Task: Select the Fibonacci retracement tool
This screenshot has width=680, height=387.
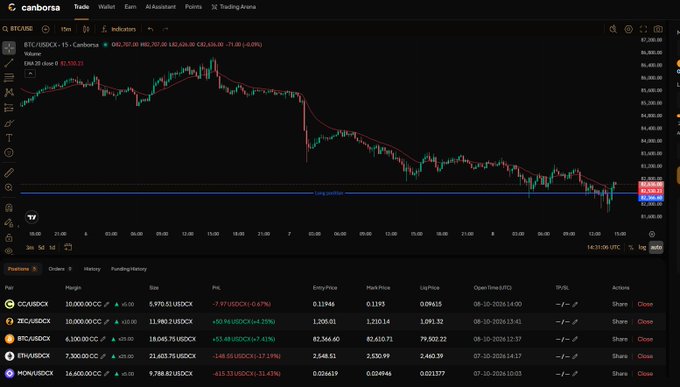Action: tap(9, 78)
